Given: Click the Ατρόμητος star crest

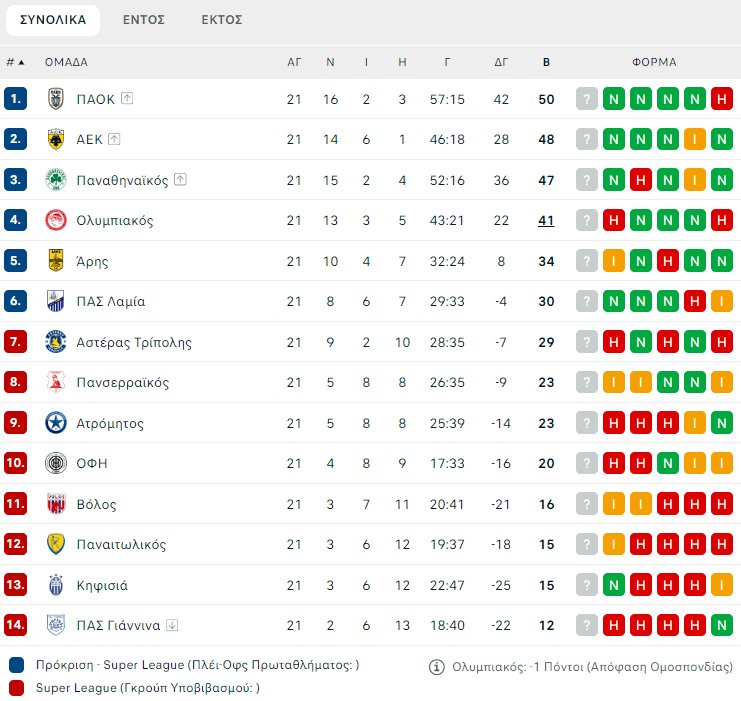Looking at the screenshot, I should coord(56,423).
